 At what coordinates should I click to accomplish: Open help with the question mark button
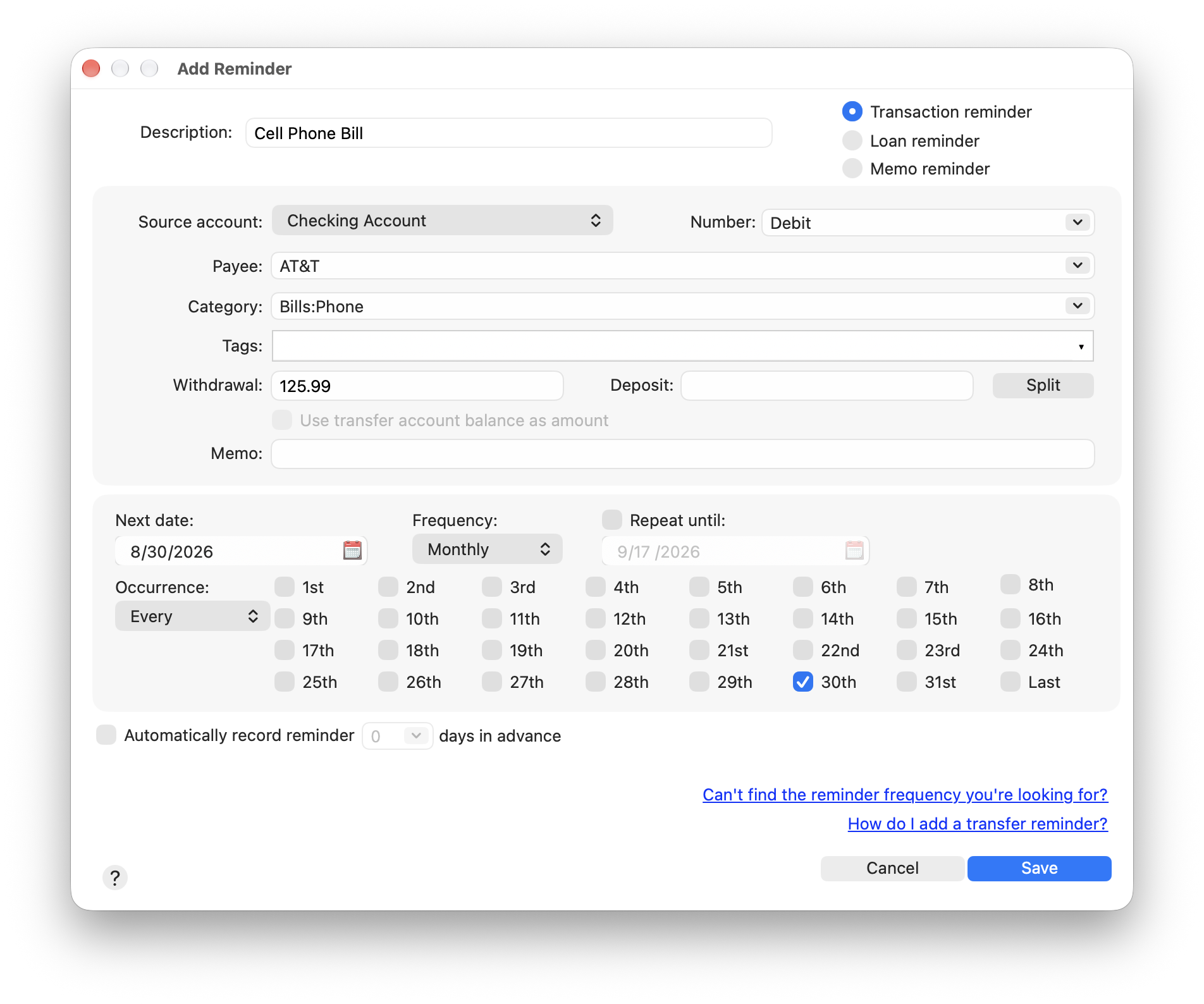pos(114,877)
